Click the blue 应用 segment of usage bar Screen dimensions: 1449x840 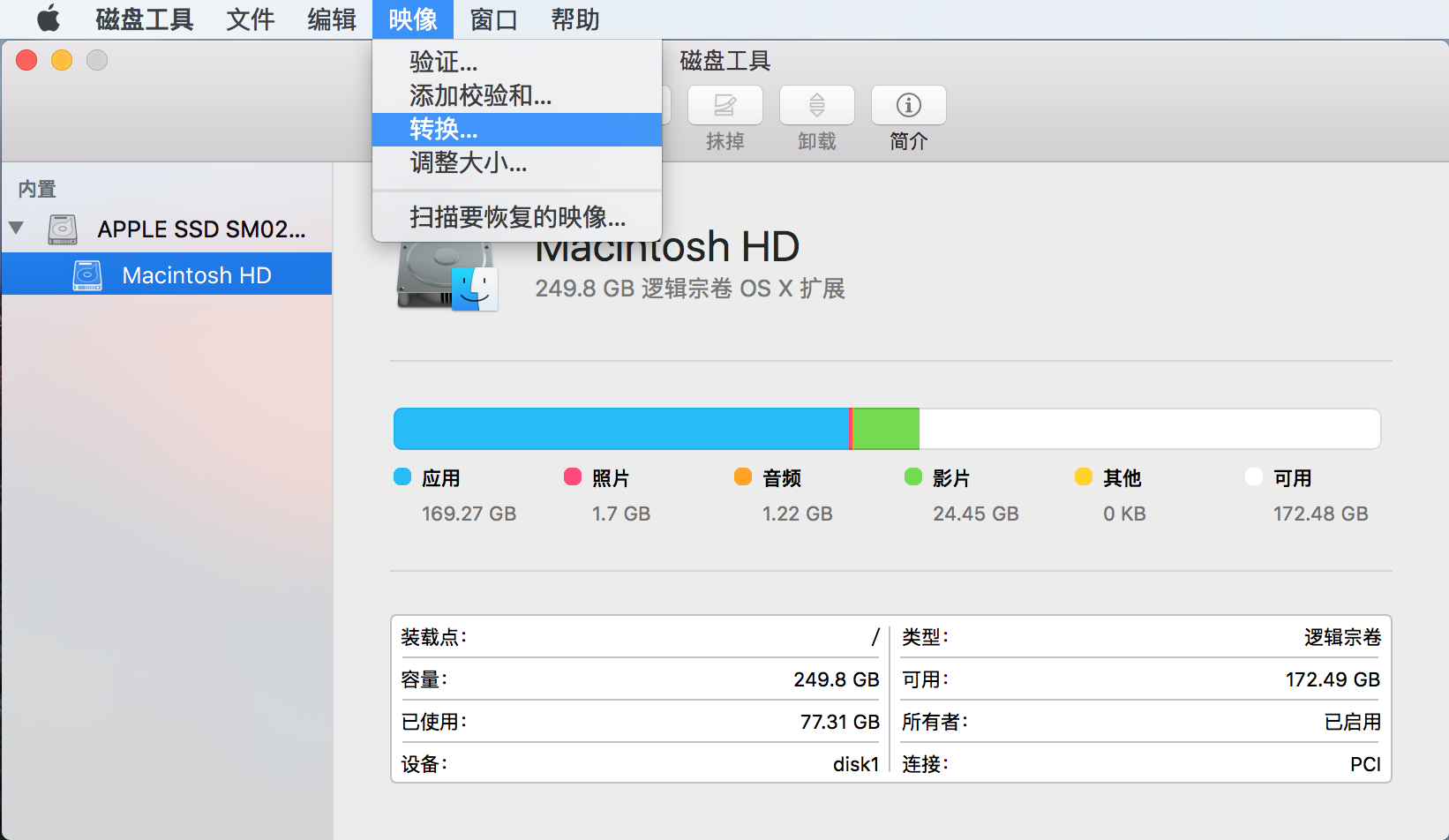[621, 429]
